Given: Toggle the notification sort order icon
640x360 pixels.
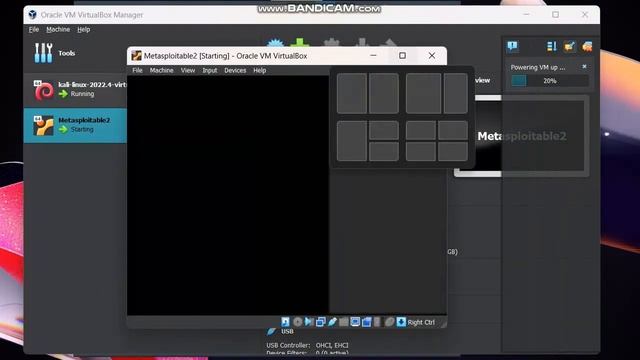Looking at the screenshot, I should 551,47.
